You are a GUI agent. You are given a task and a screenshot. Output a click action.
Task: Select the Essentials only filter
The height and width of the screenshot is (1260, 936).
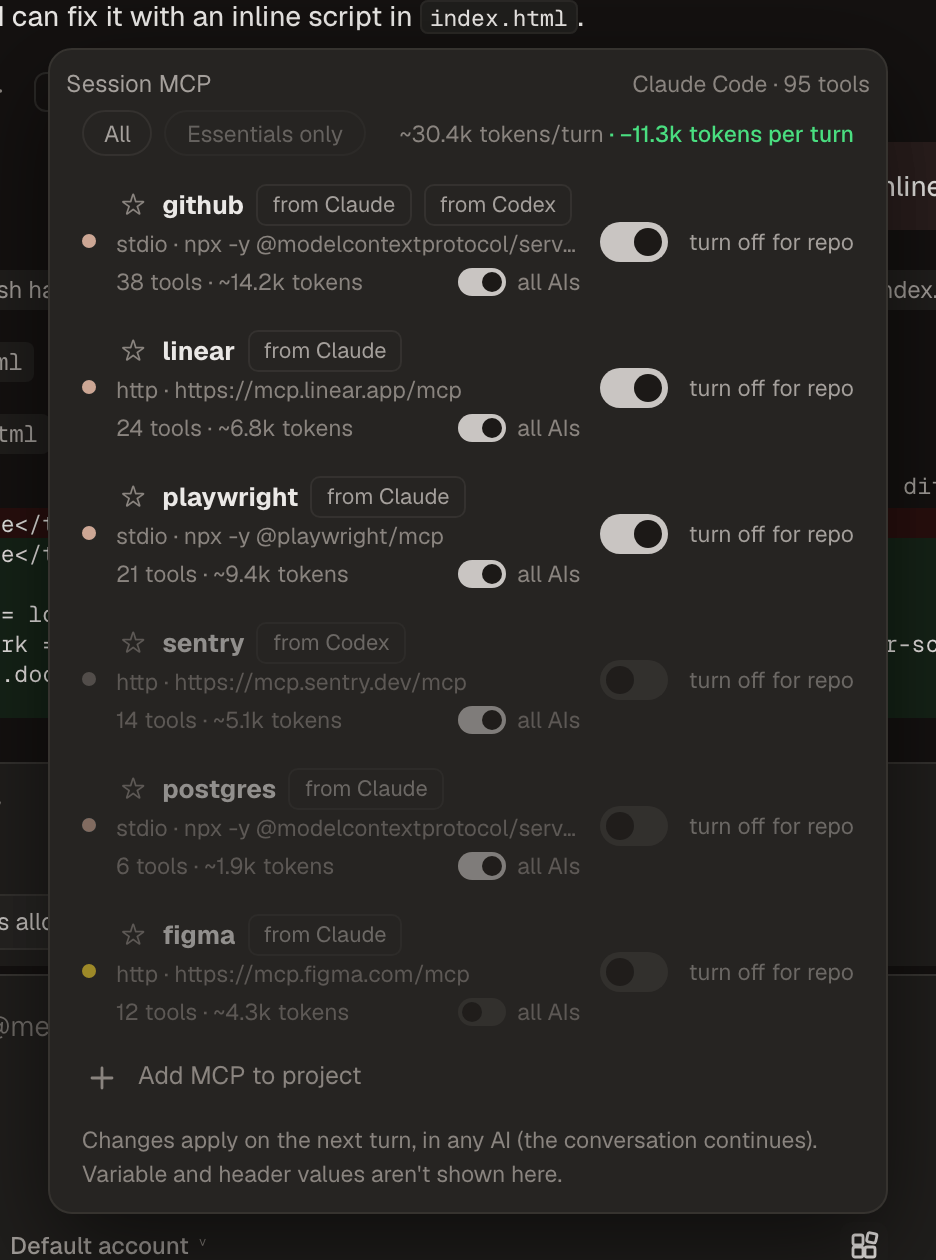265,134
